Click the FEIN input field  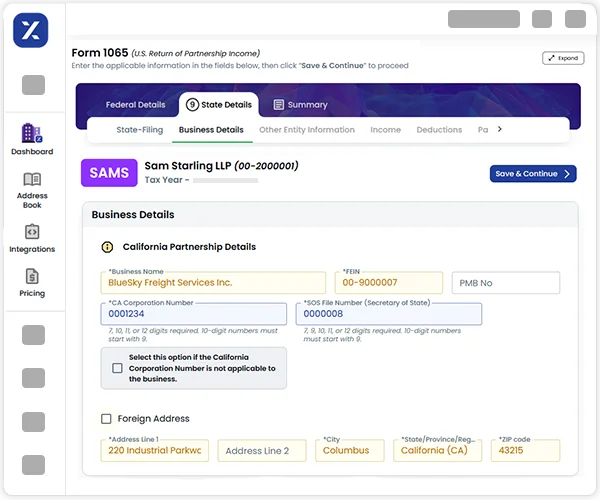(x=389, y=283)
